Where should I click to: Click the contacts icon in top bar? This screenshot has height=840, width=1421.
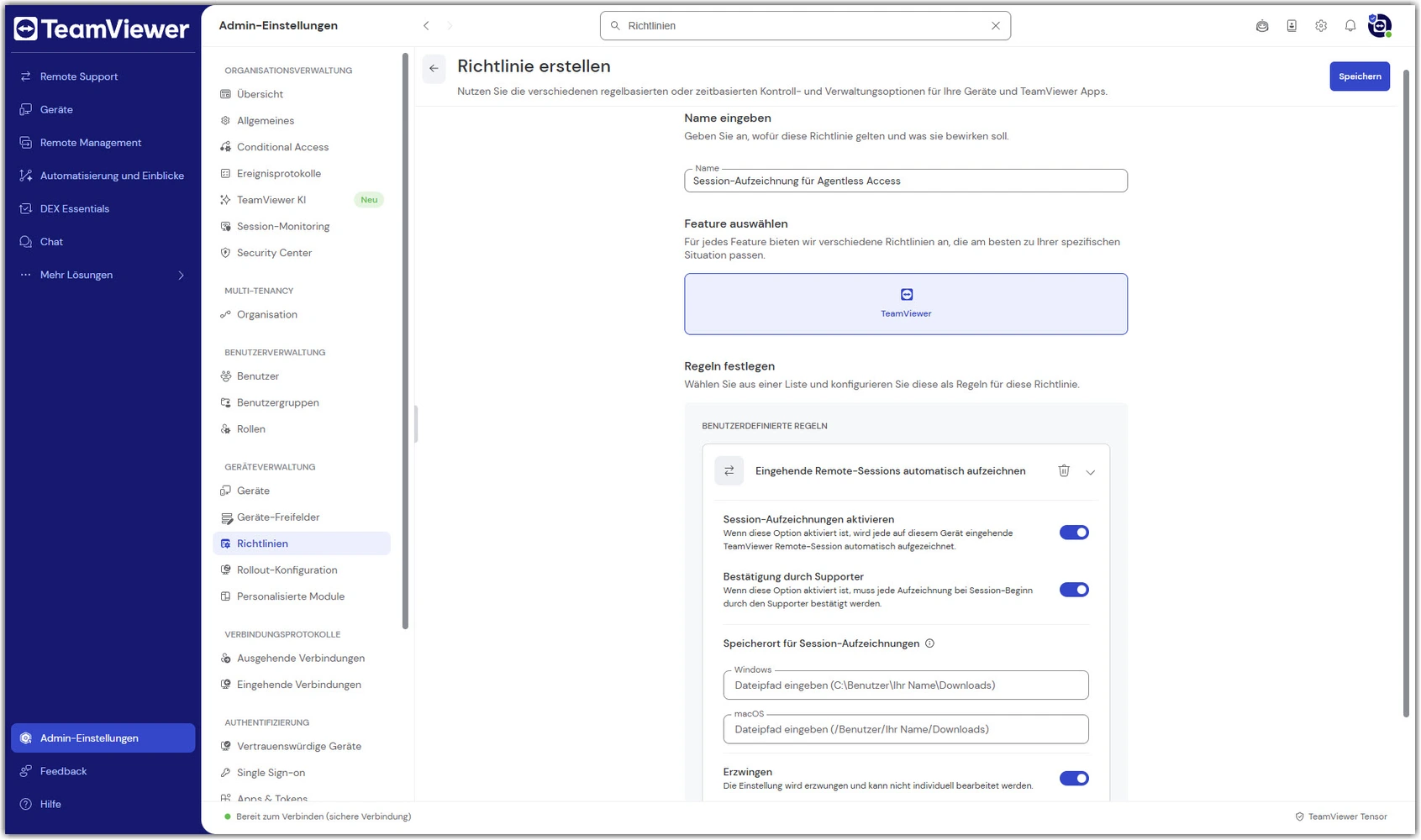[1292, 26]
